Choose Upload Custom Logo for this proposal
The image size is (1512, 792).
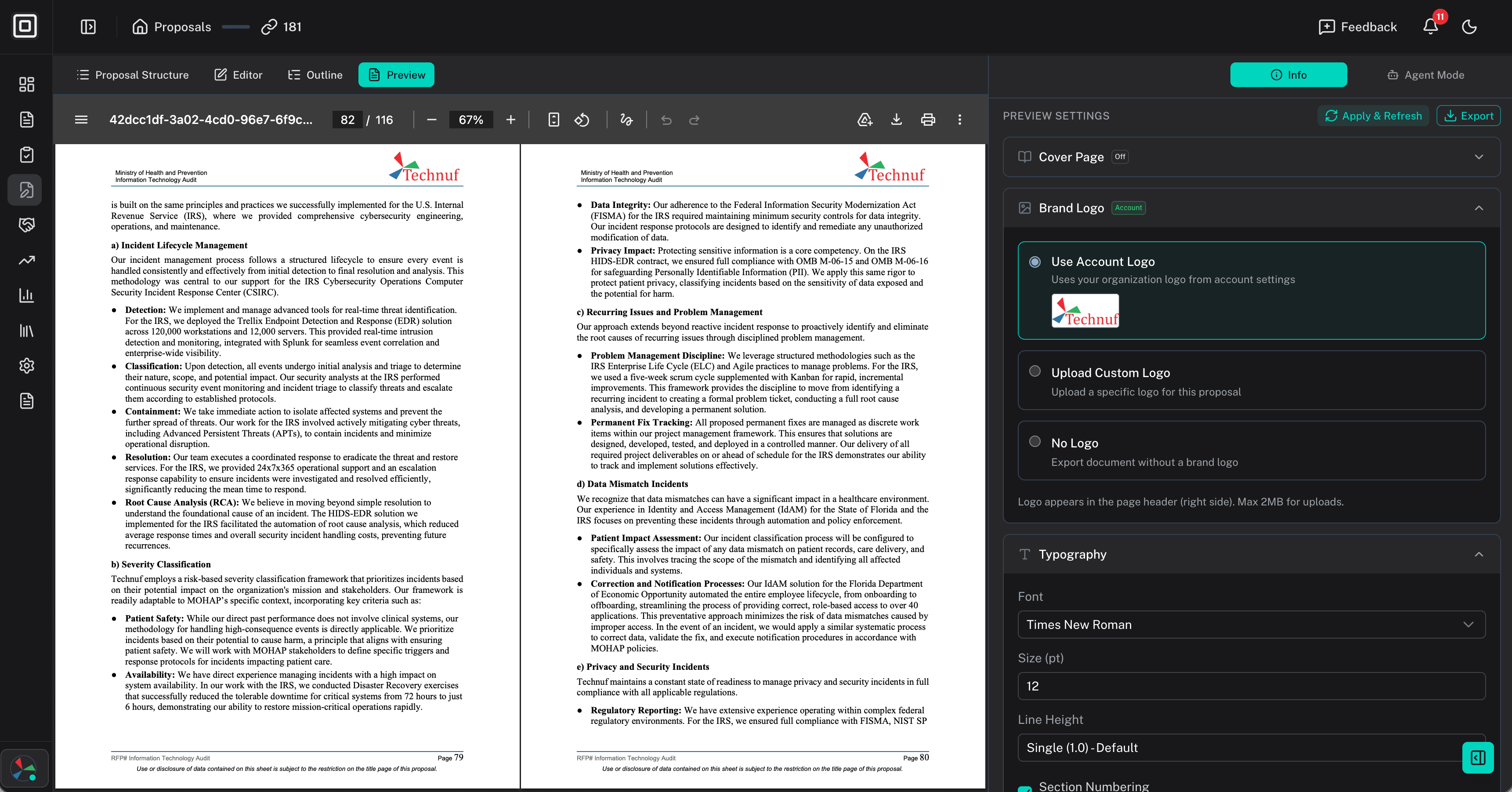[x=1034, y=371]
